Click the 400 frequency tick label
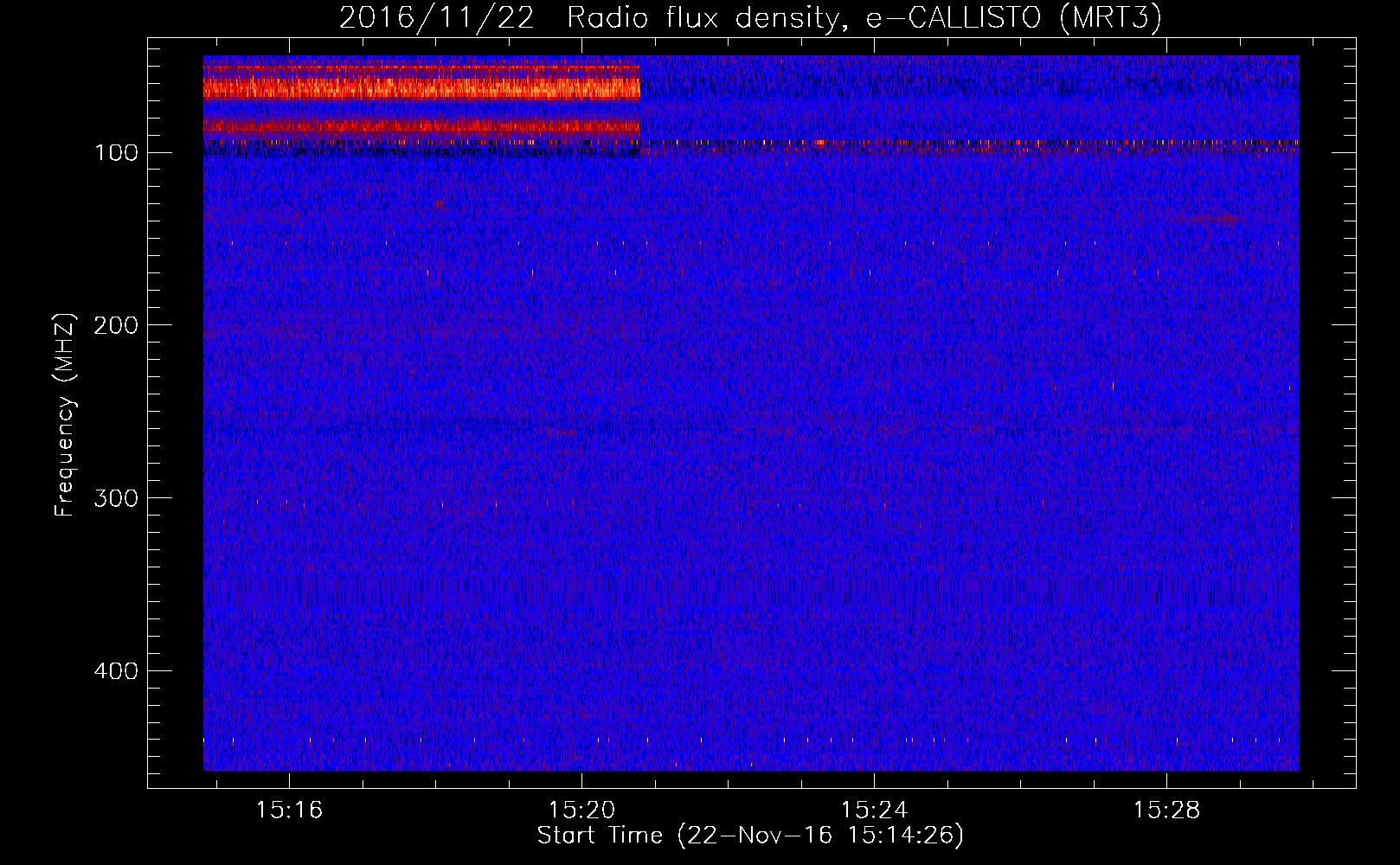 (116, 671)
